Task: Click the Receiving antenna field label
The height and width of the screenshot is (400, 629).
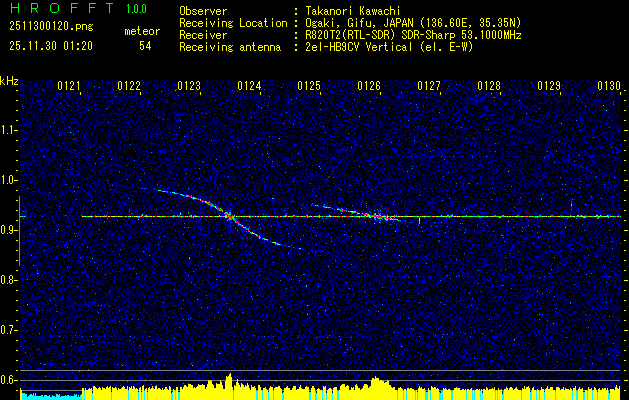Action: (230, 47)
